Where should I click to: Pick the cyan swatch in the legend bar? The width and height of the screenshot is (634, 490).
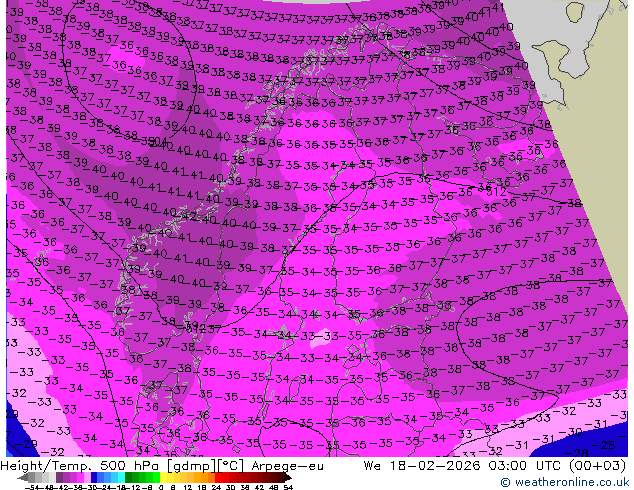(121, 478)
